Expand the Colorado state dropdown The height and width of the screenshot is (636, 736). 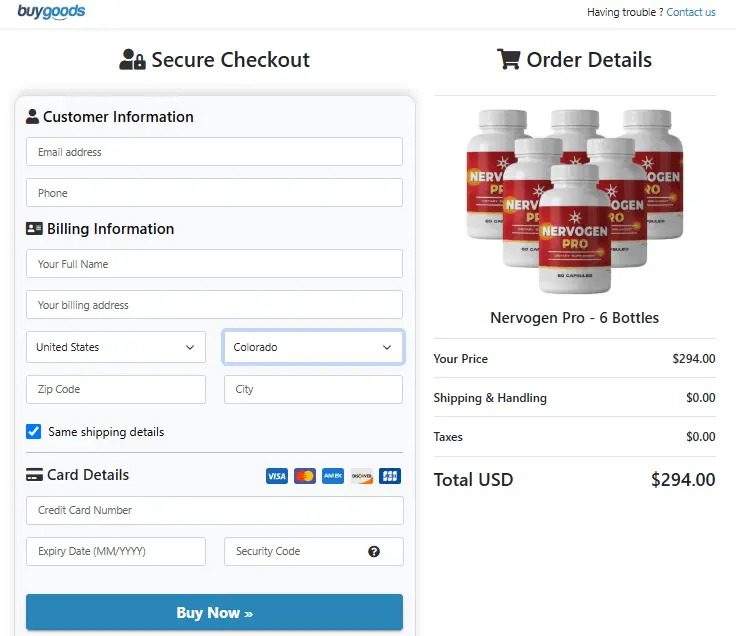pyautogui.click(x=313, y=347)
